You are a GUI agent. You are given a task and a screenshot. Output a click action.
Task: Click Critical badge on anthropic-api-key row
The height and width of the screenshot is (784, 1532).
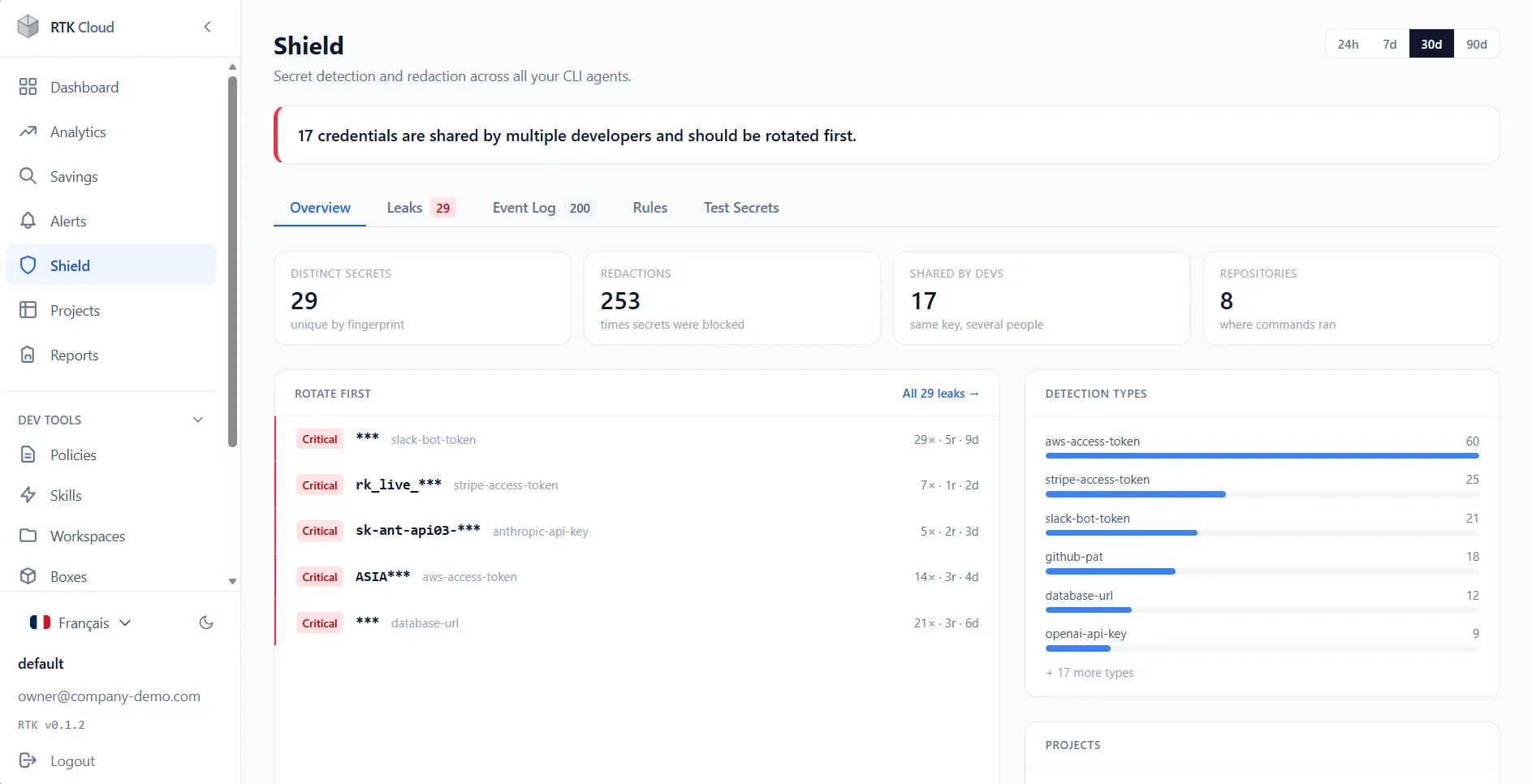320,531
